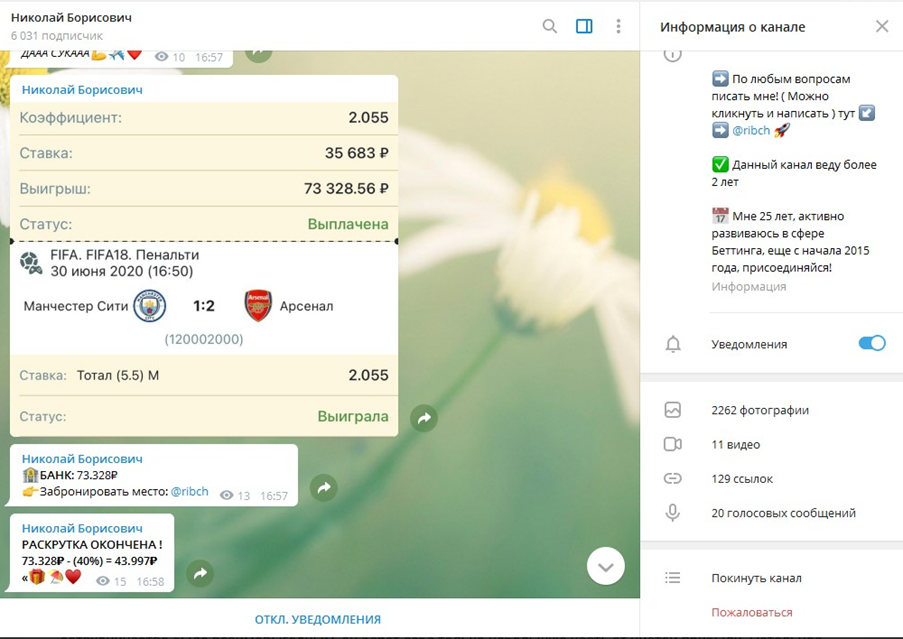The height and width of the screenshot is (639, 903).
Task: Forward the БАНК: 73.328₽ message
Action: coord(324,488)
